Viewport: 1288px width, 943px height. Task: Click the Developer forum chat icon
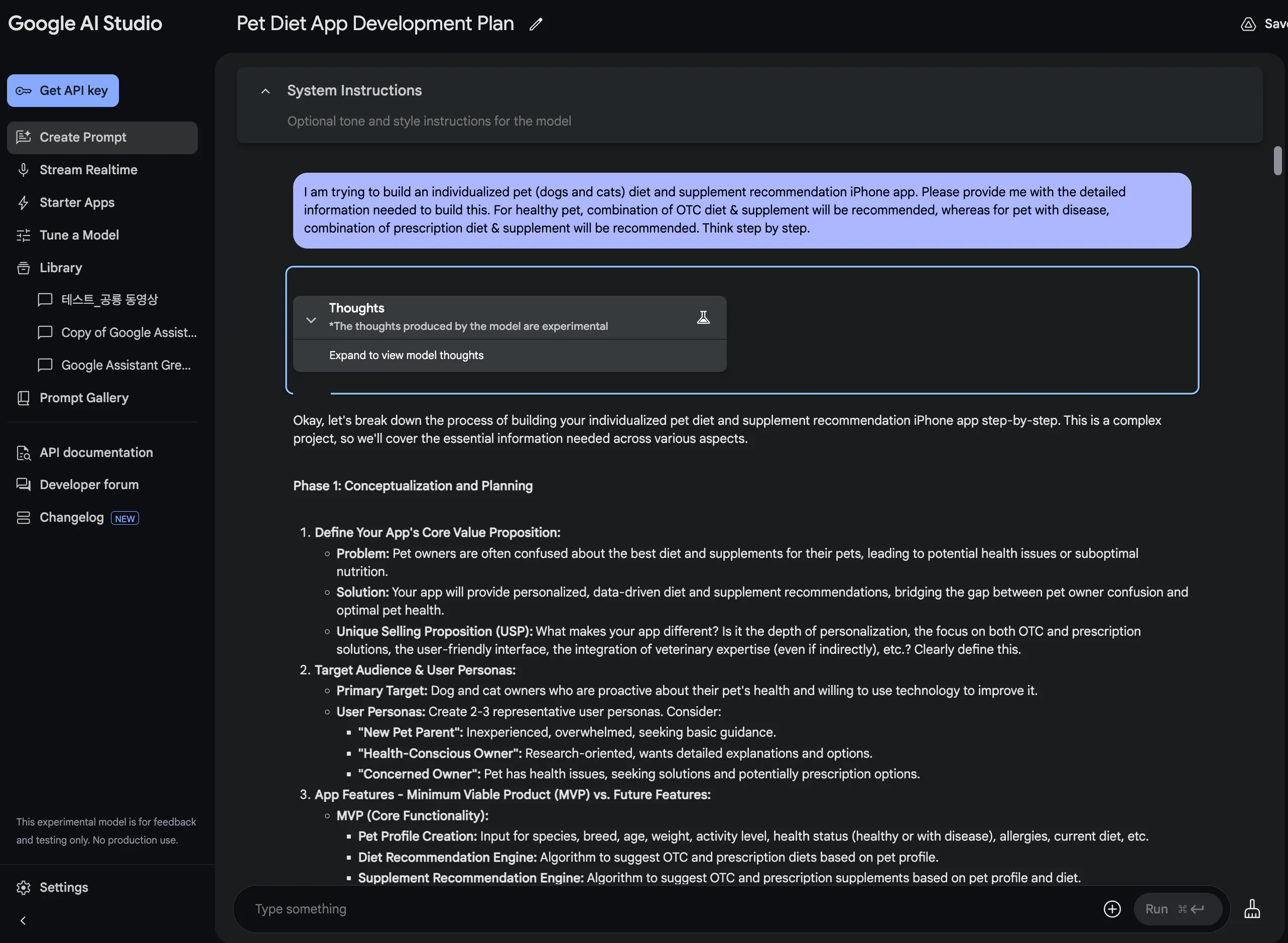[24, 485]
